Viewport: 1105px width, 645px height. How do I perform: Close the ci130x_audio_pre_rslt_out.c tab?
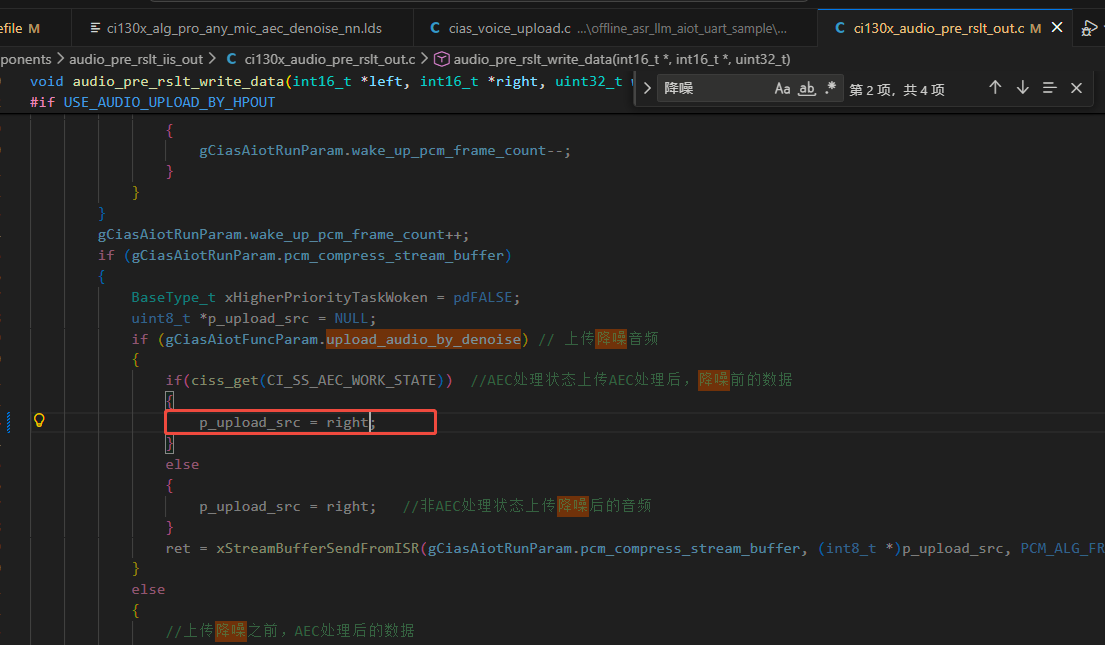pos(1059,28)
